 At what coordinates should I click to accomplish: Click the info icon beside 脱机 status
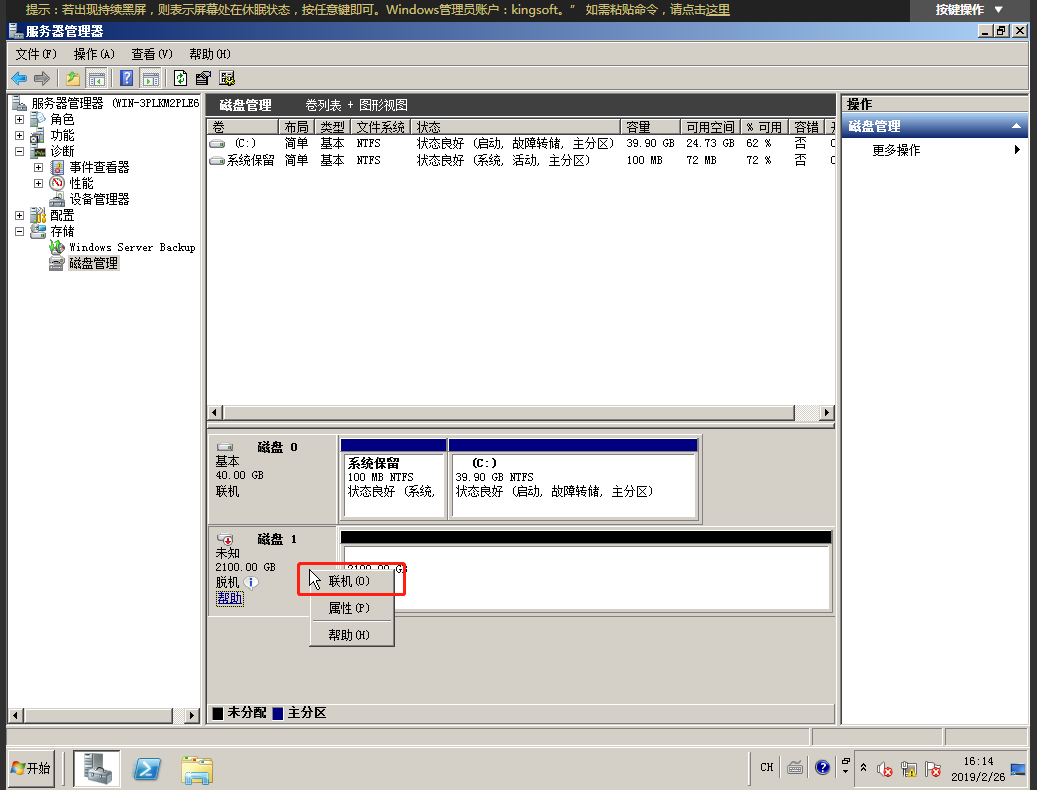(252, 582)
